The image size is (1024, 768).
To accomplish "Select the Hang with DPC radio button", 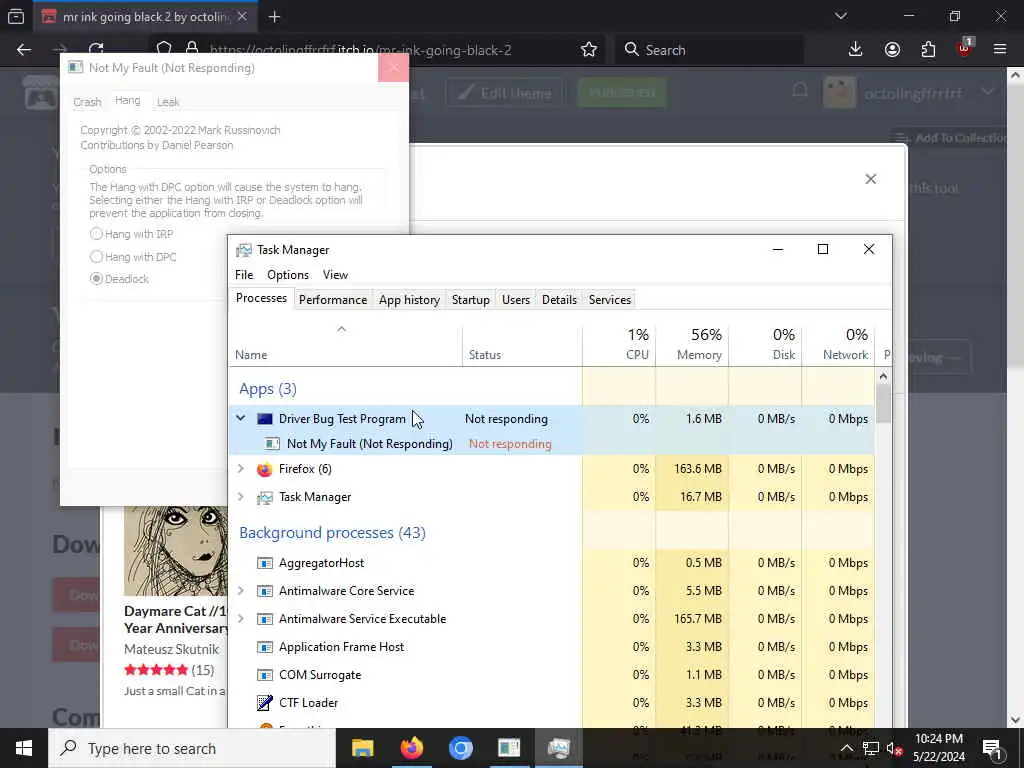I will click(97, 257).
